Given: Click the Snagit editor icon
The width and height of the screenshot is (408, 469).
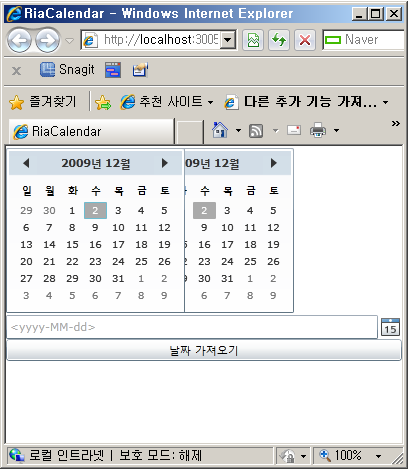Looking at the screenshot, I should pyautogui.click(x=140, y=70).
